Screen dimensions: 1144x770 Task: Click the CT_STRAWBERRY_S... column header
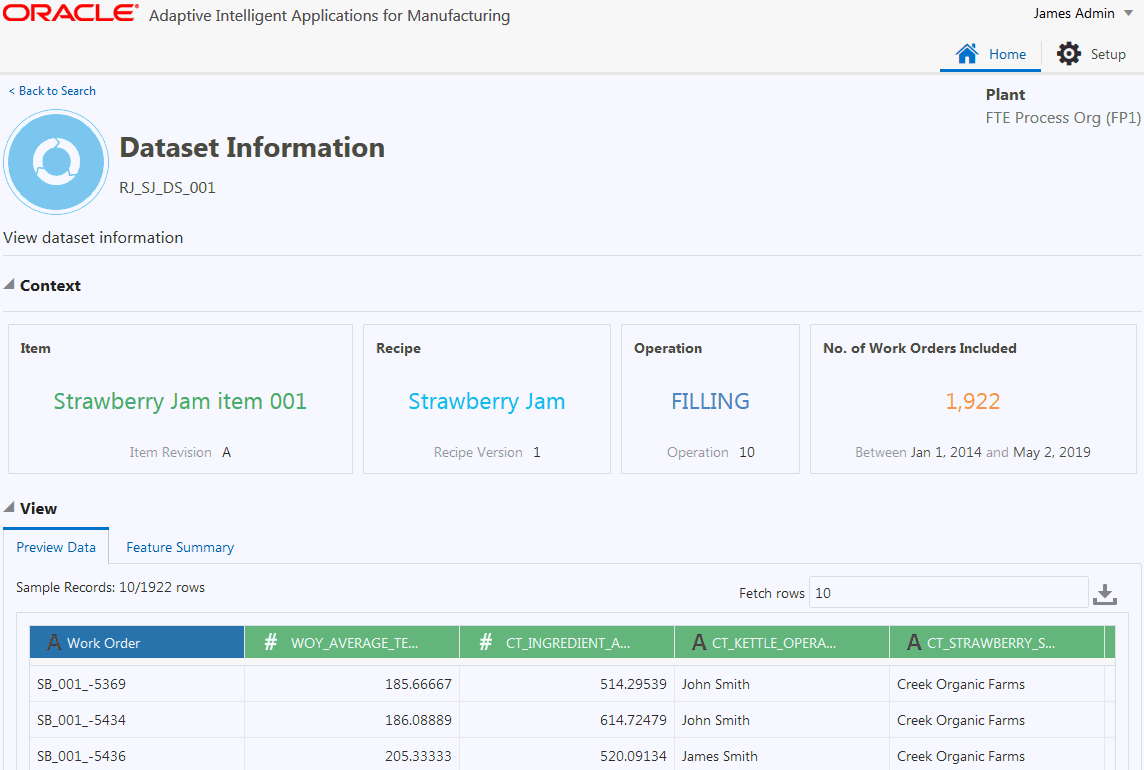click(x=997, y=642)
